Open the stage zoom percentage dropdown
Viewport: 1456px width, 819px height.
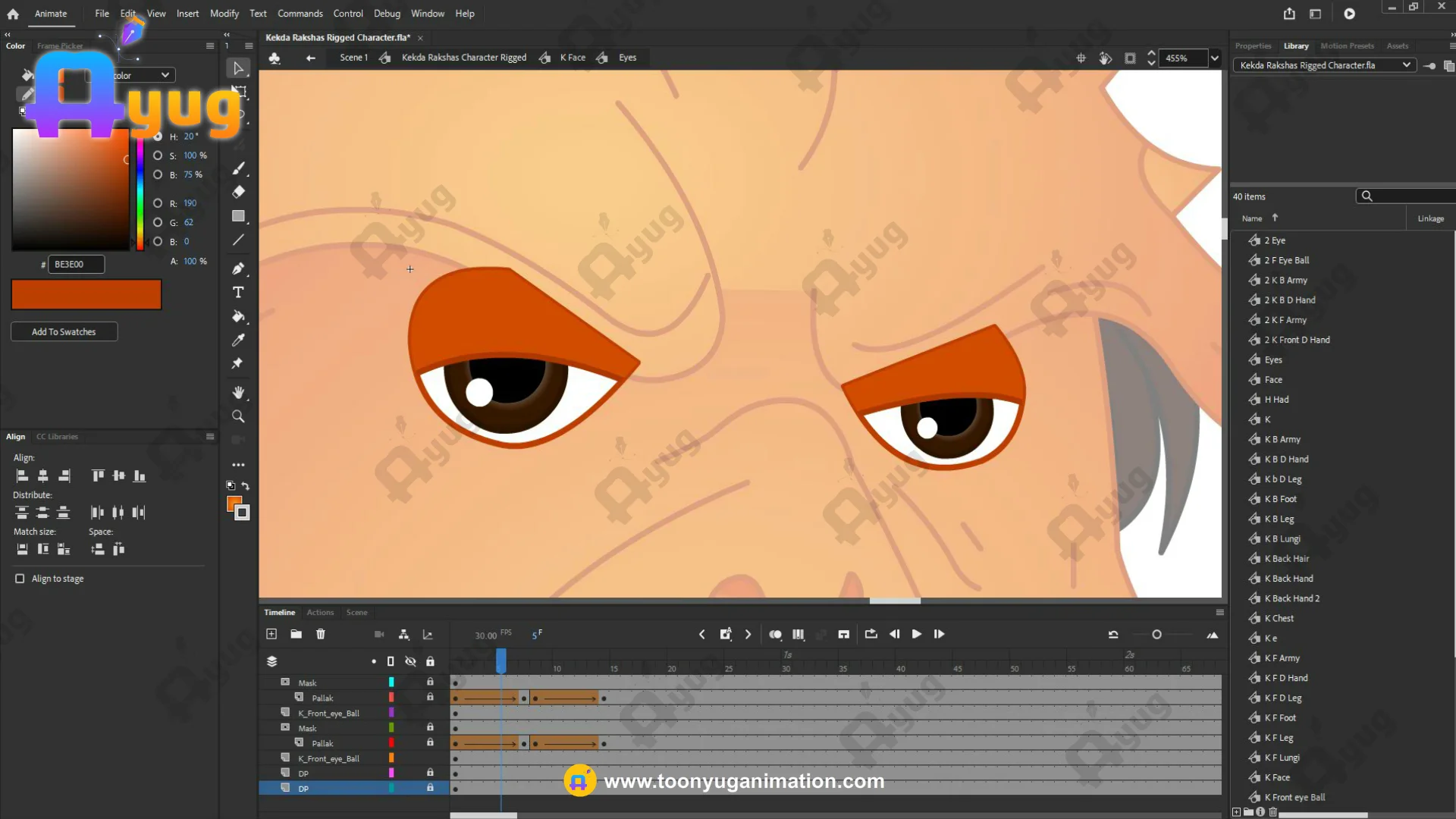1215,58
